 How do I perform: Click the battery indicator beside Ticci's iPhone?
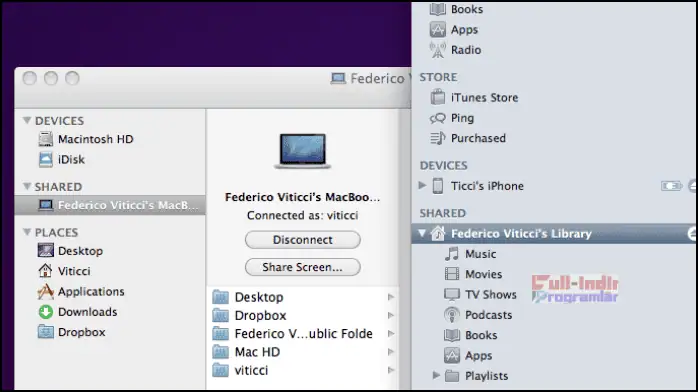671,186
